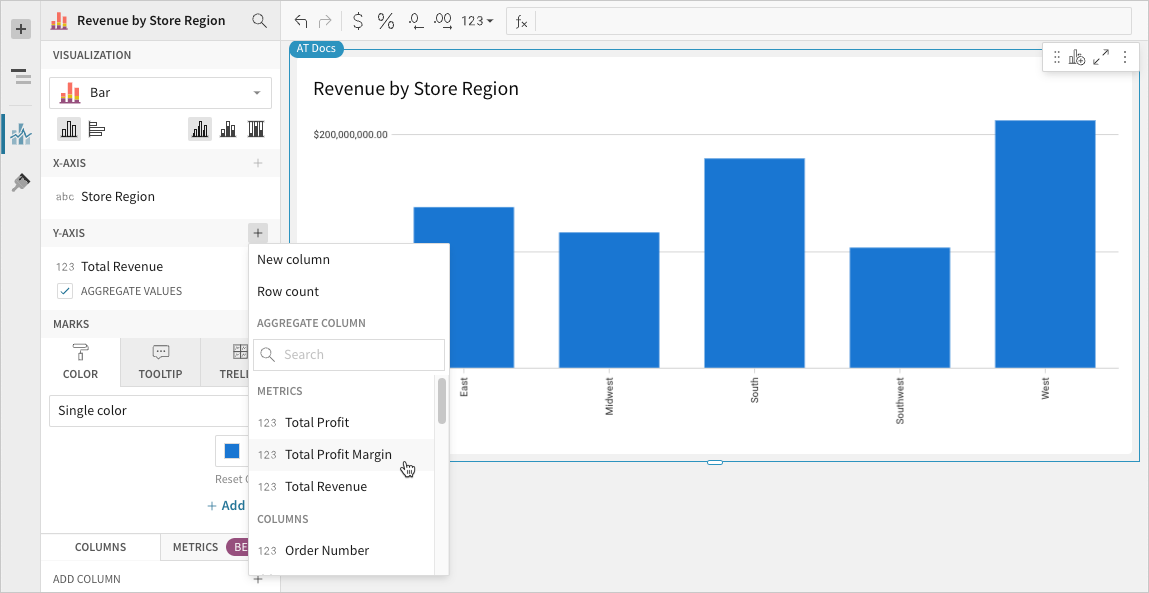Open the Single color dropdown
1149x593 pixels.
click(149, 410)
